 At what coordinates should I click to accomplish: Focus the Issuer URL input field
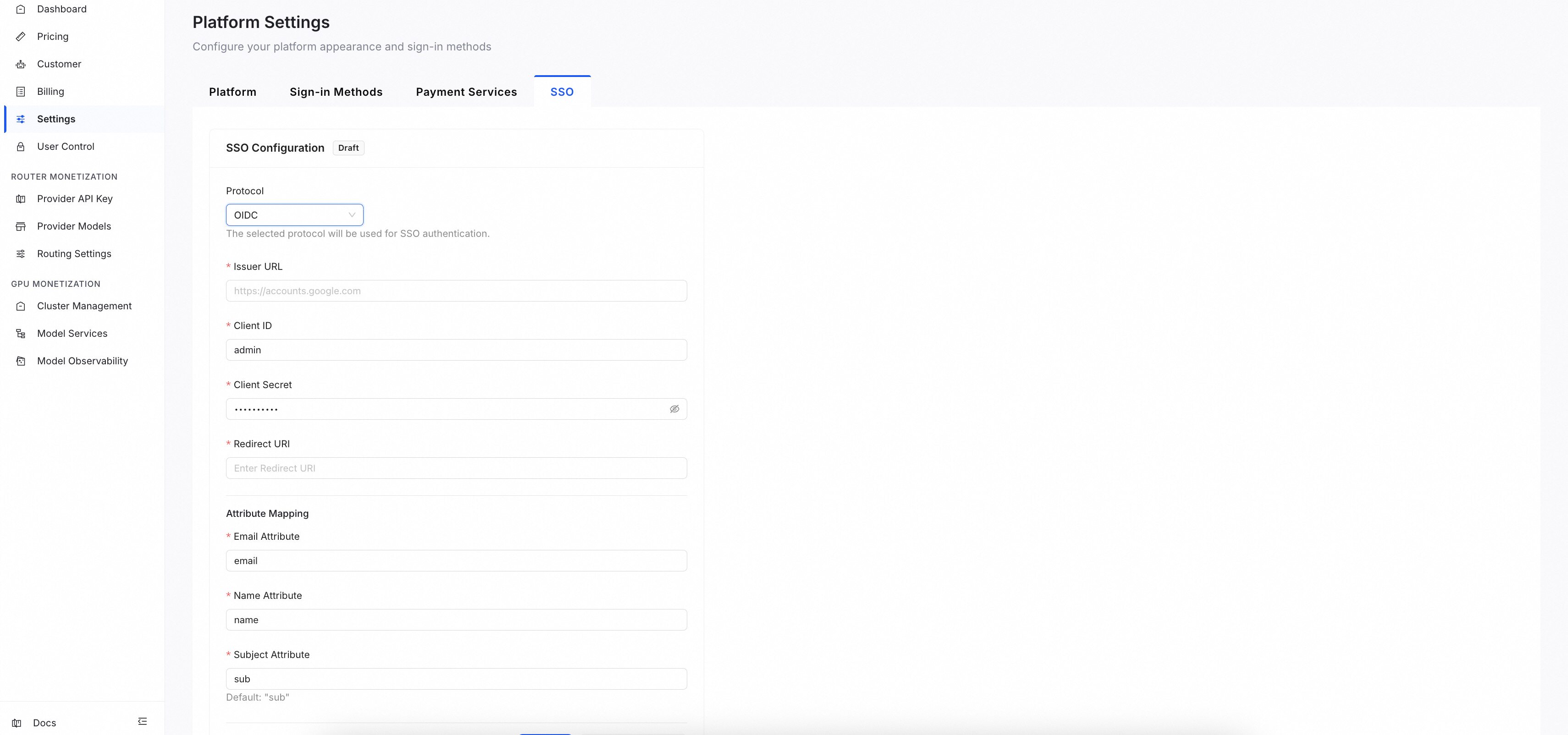(457, 291)
